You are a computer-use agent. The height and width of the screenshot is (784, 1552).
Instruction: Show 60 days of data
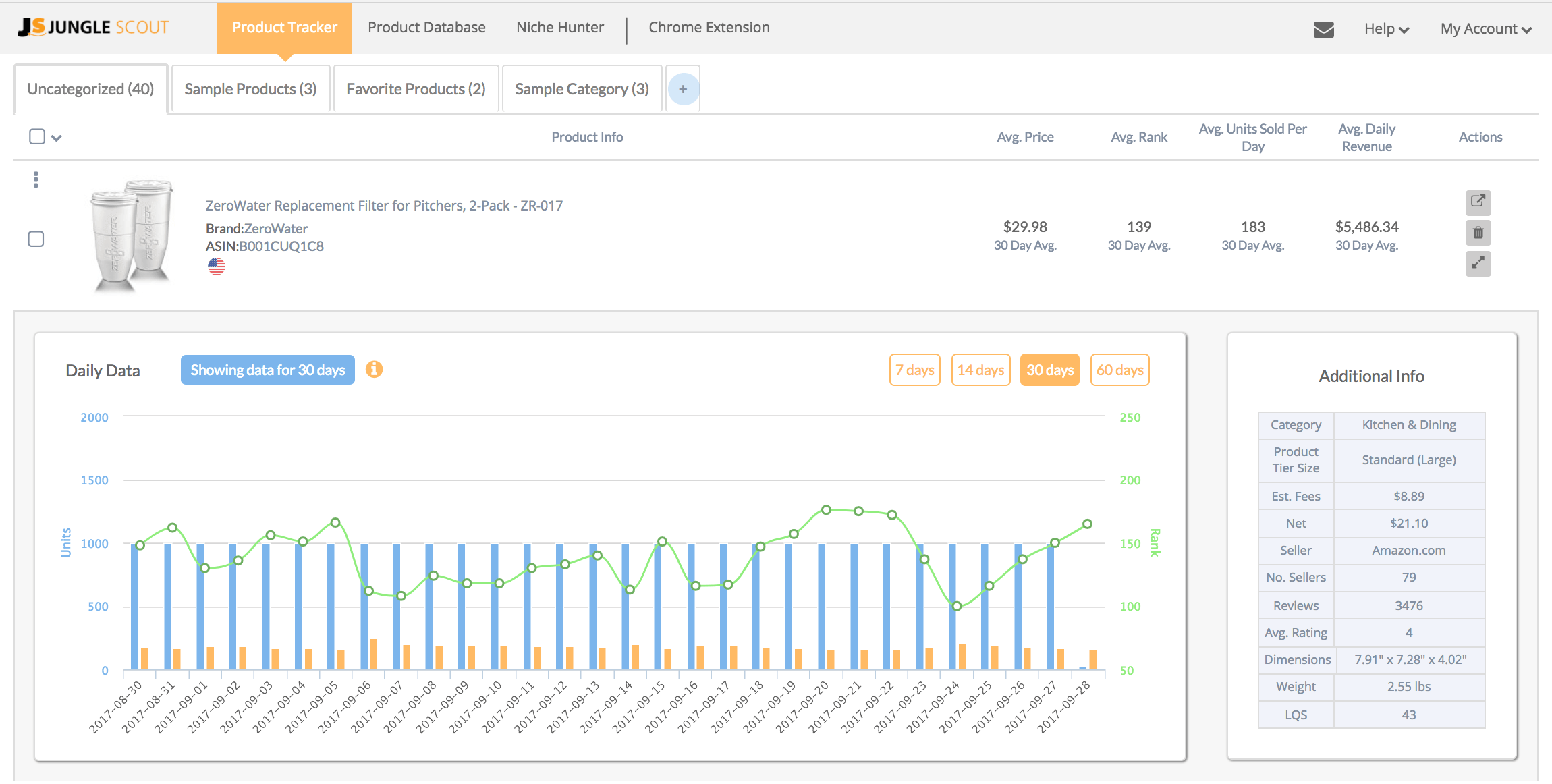(1120, 370)
